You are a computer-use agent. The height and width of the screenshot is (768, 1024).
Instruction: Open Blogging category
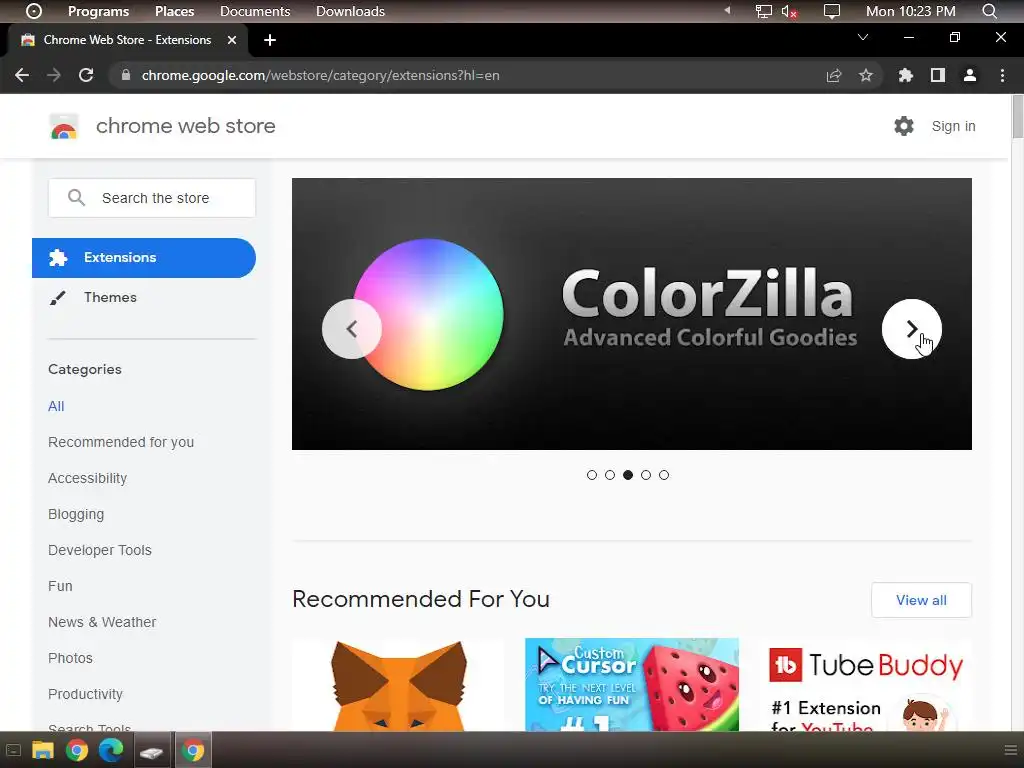coord(76,514)
